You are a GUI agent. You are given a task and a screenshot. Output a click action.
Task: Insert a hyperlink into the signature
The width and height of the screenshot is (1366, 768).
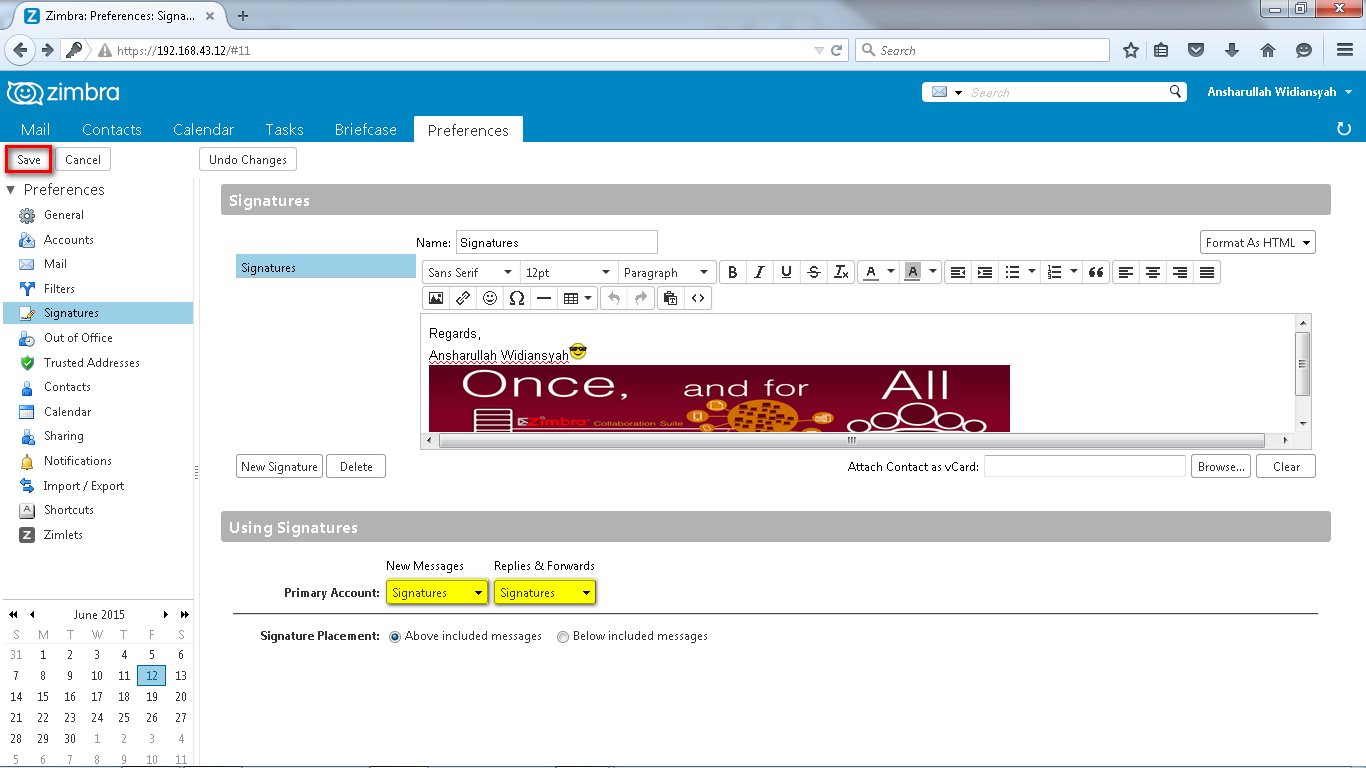pyautogui.click(x=463, y=298)
